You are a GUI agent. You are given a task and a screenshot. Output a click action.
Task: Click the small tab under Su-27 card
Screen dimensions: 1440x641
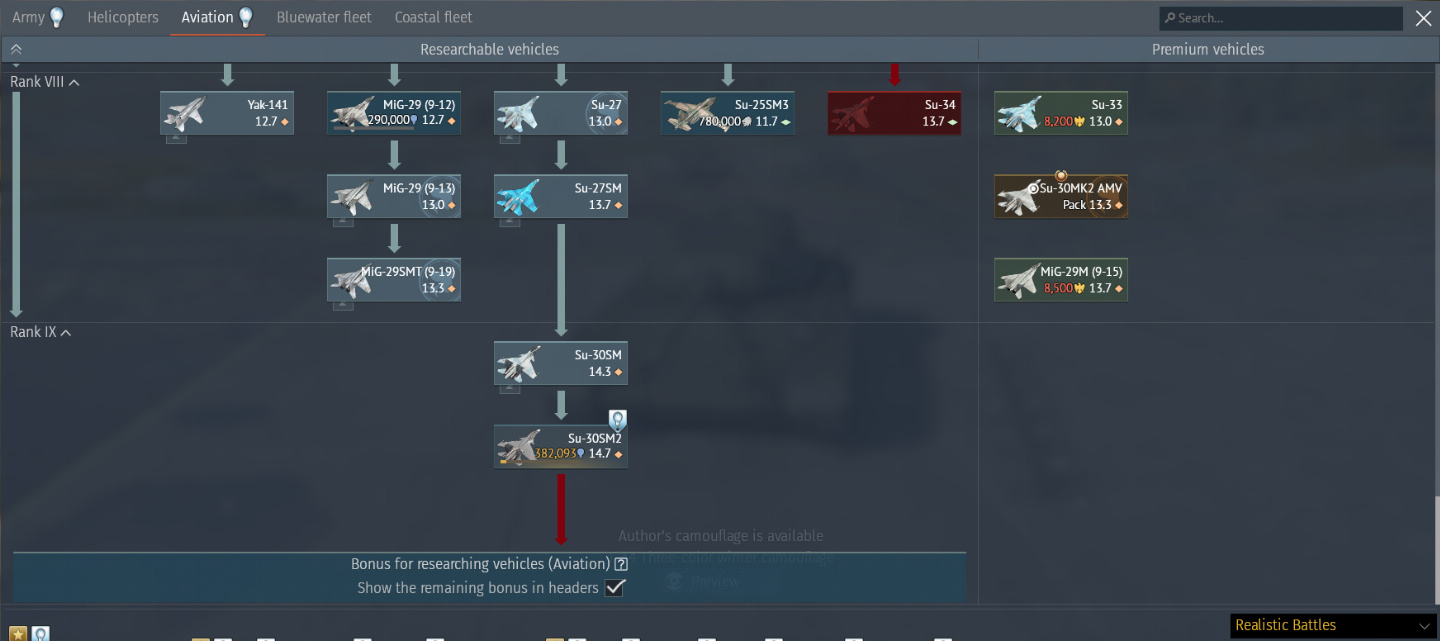click(x=509, y=139)
